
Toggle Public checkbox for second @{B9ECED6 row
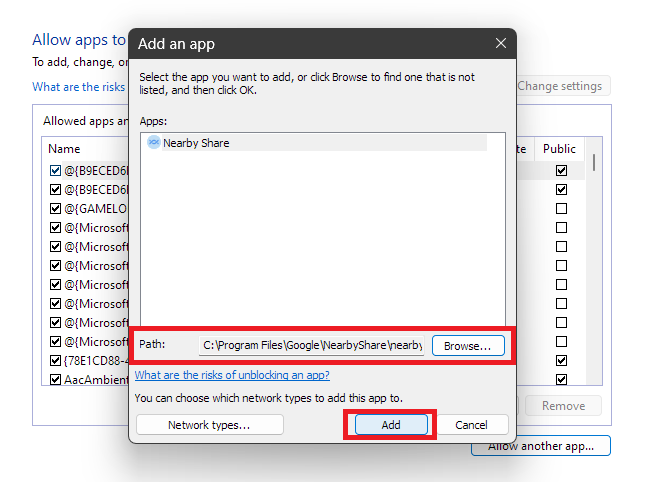(561, 190)
